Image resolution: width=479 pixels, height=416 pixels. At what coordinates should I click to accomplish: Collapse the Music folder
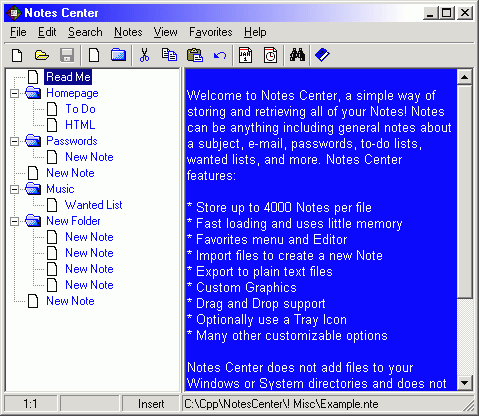tap(14, 189)
